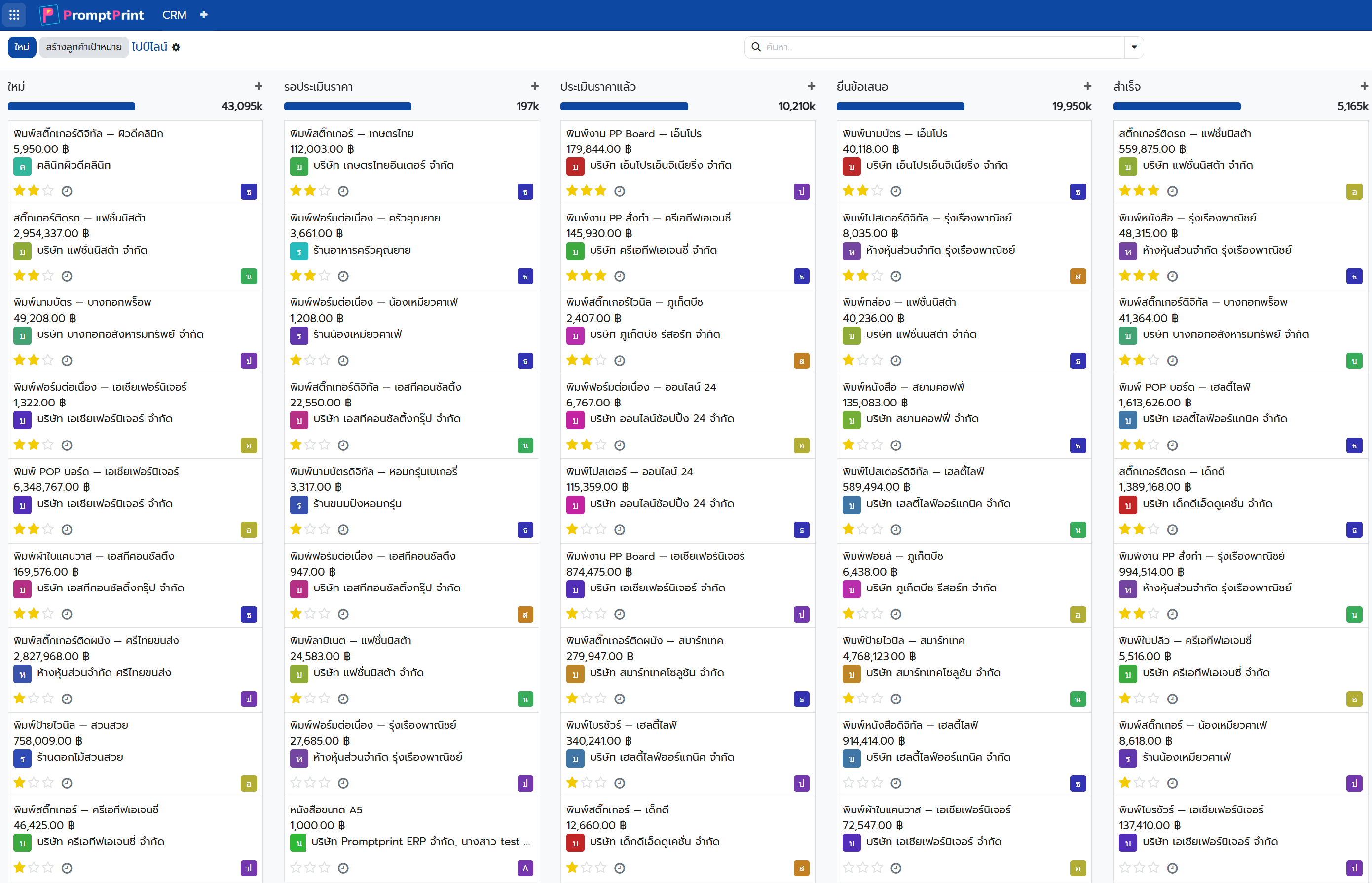The image size is (1372, 883).
Task: Set third star on พิมพ์กล่อง แฟชั่นนิสต้า card
Action: 877,360
